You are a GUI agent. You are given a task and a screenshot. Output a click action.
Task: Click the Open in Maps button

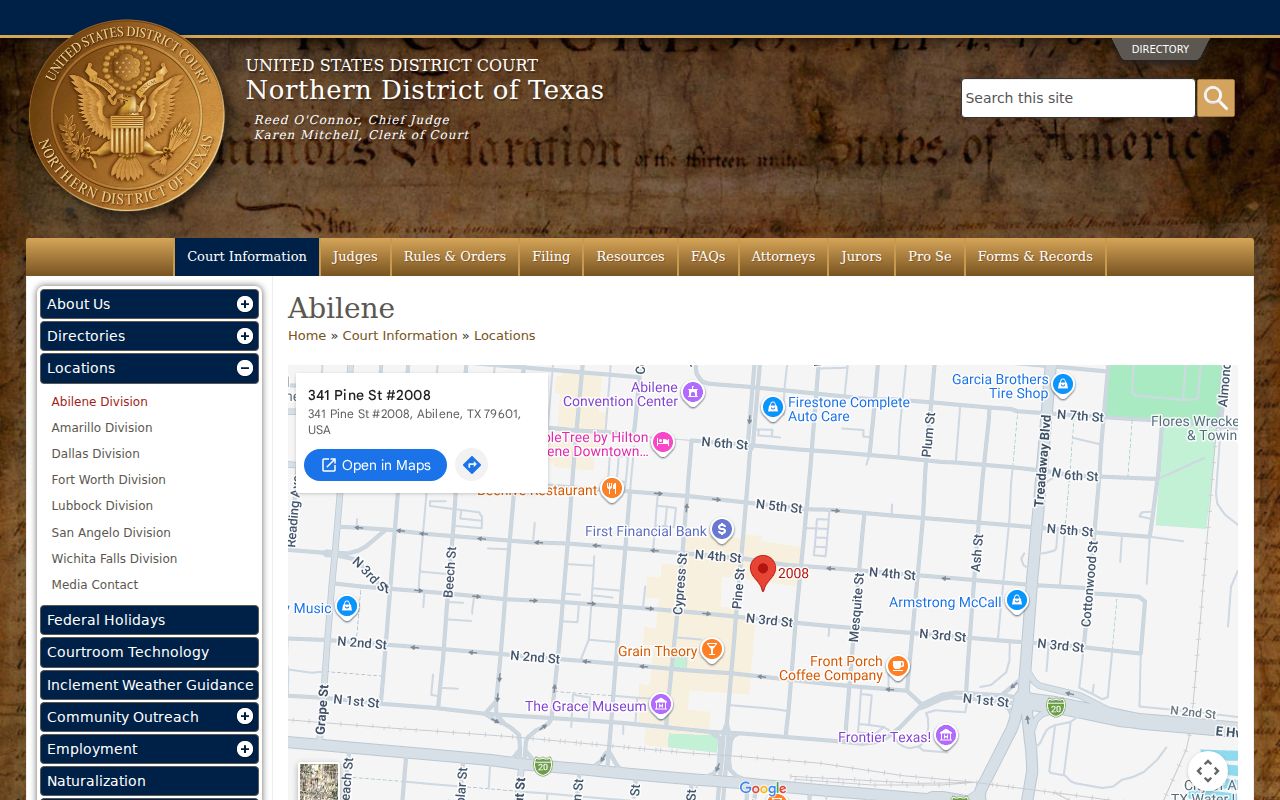click(375, 465)
